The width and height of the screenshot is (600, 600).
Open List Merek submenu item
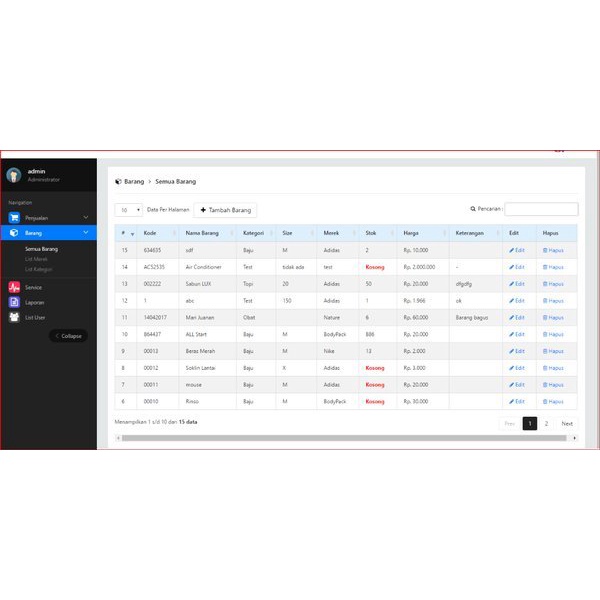pyautogui.click(x=36, y=259)
